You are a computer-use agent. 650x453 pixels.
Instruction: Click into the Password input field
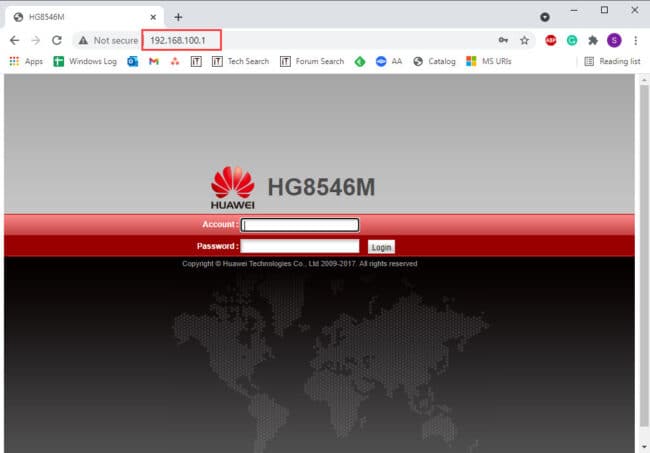[x=300, y=246]
